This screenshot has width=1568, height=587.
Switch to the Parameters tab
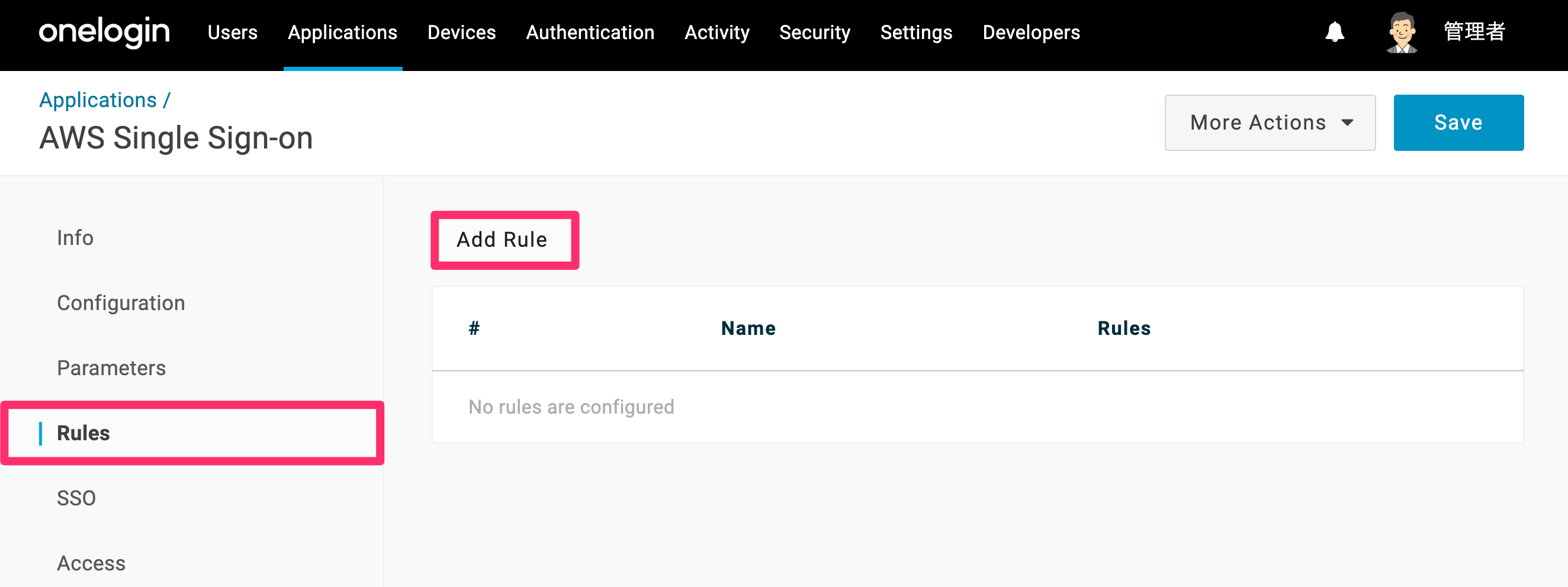tap(111, 368)
